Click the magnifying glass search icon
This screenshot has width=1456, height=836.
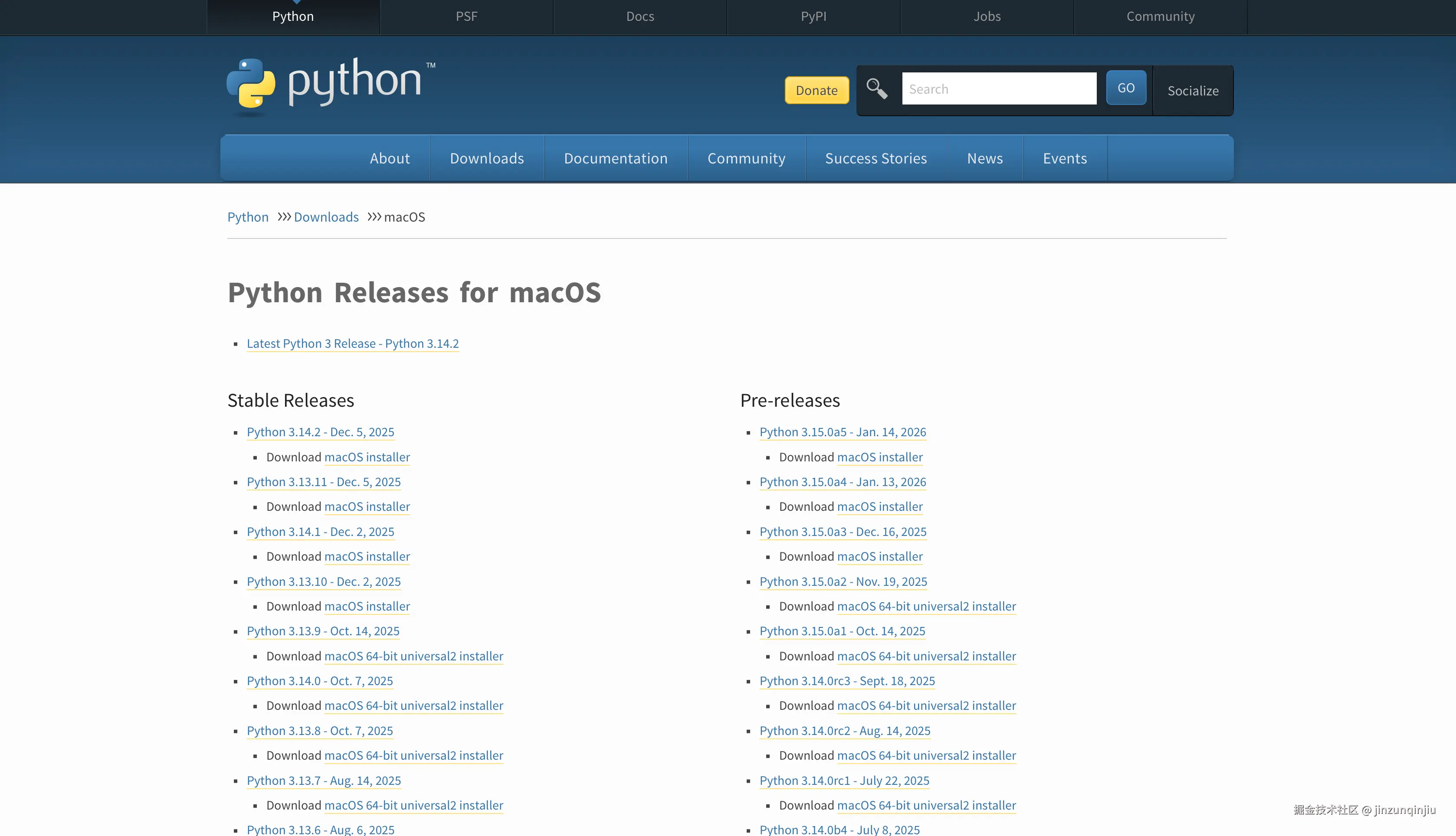point(876,89)
